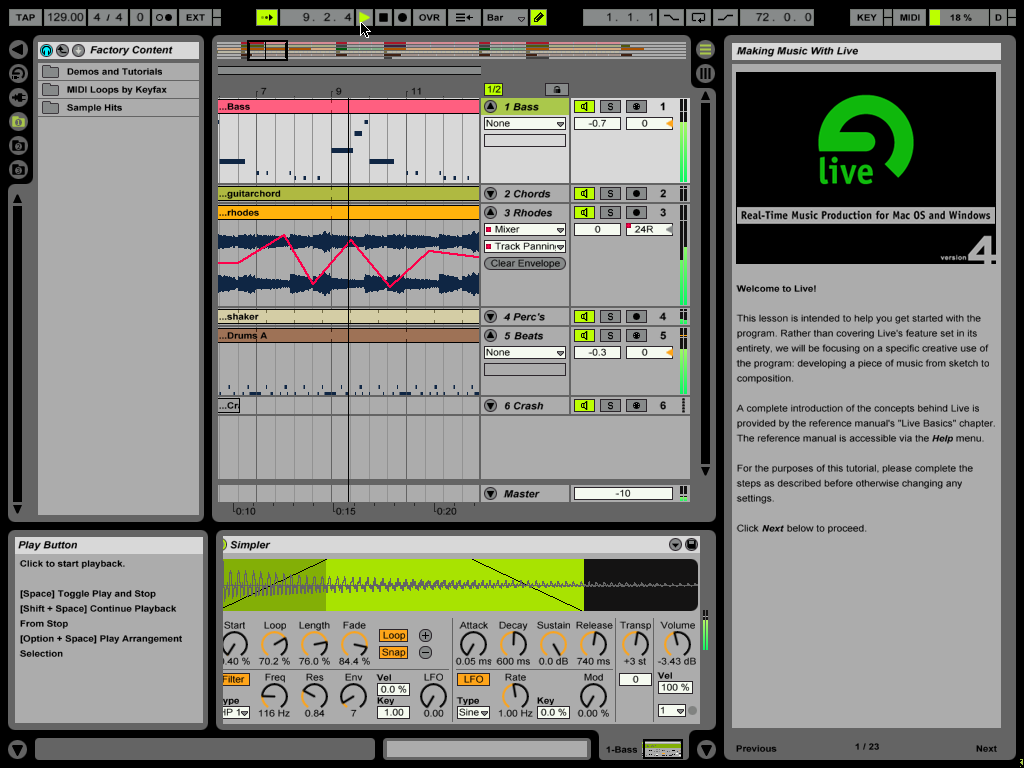This screenshot has width=1024, height=768.
Task: Select File Browser 1 icon
Action: pos(18,121)
